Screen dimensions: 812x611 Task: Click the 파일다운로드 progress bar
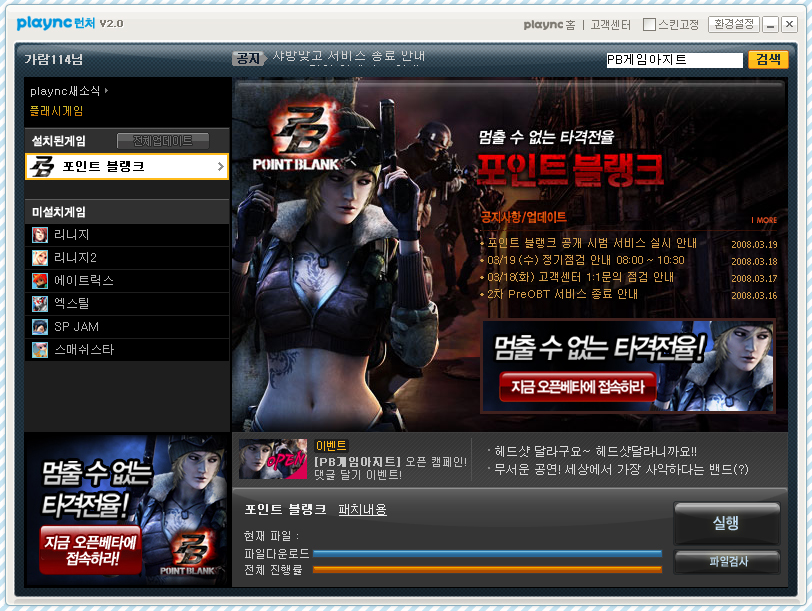click(487, 554)
